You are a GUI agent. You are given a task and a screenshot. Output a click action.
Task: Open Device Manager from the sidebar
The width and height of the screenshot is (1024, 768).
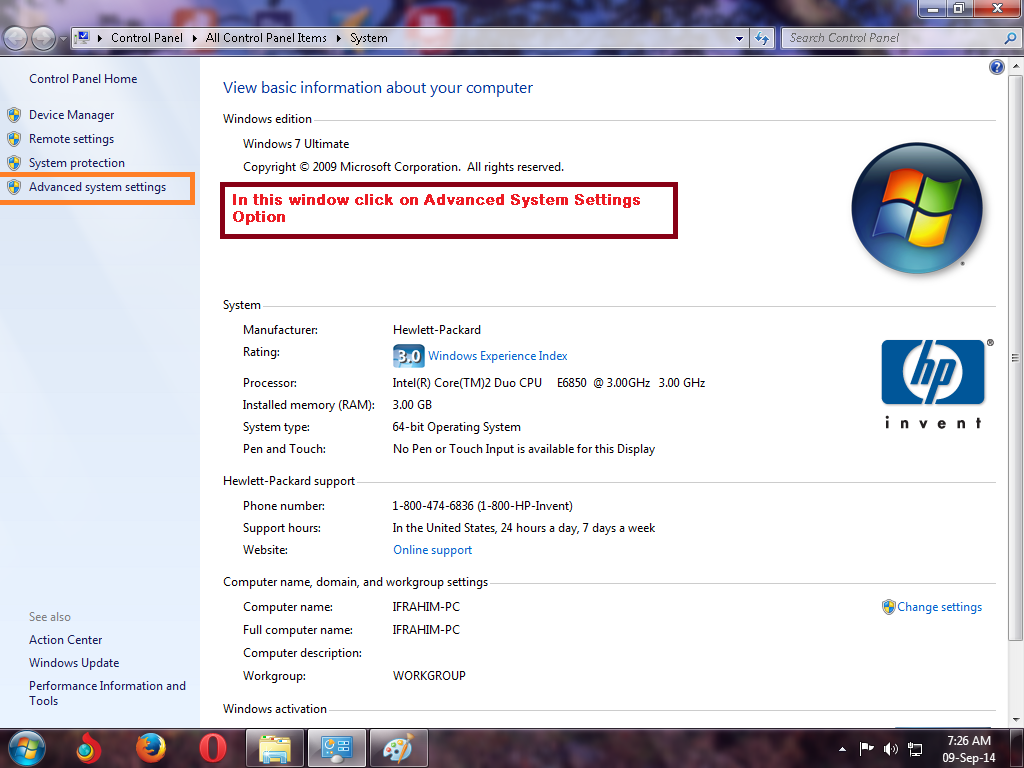pyautogui.click(x=71, y=115)
